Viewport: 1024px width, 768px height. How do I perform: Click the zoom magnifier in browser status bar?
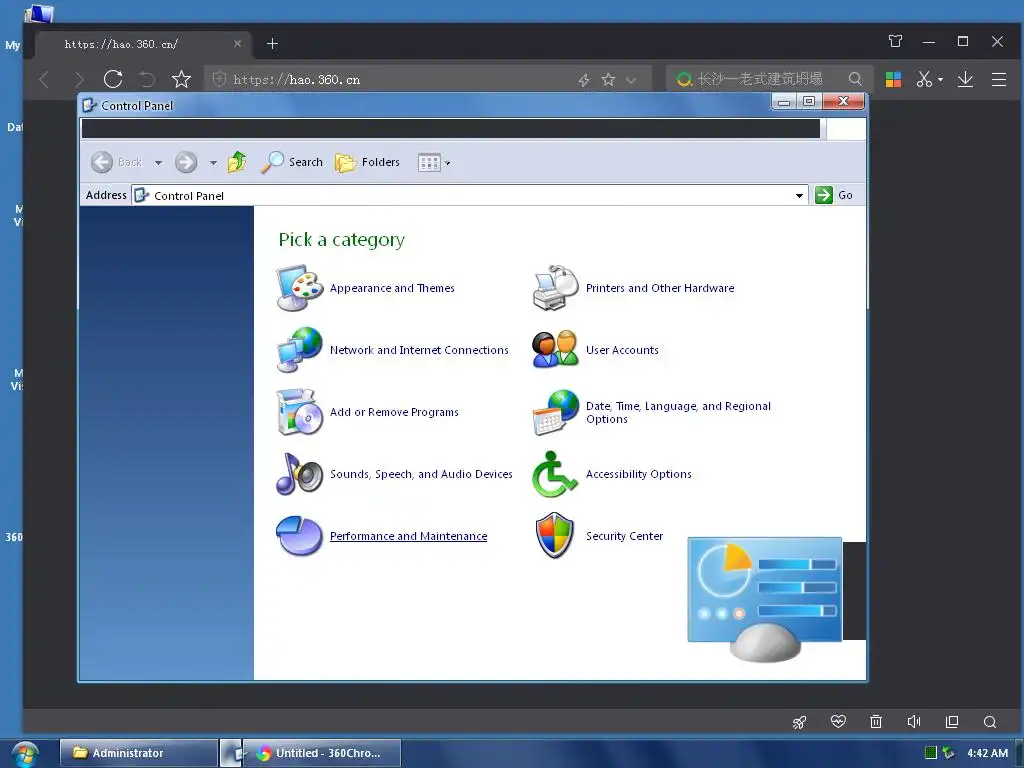click(x=990, y=722)
